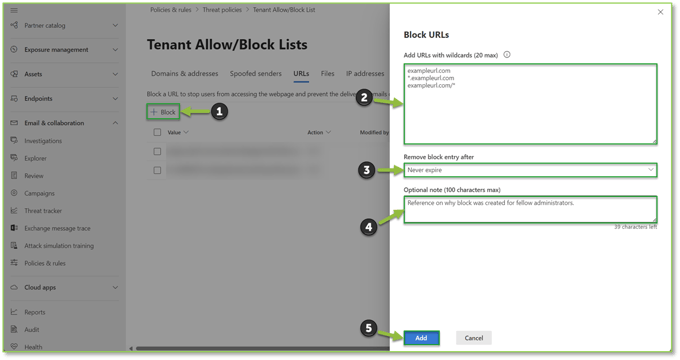
Task: Click Tenant Allow/Block List breadcrumb
Action: point(284,10)
